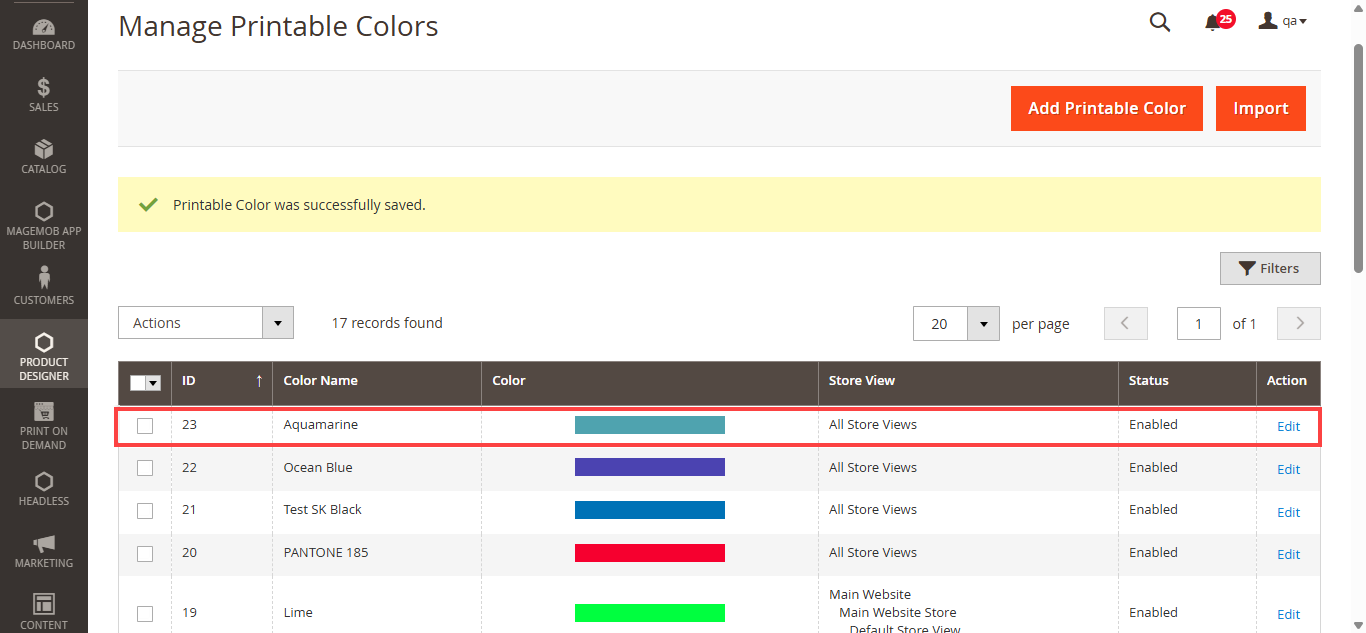Select the Aquamarine row checkbox

pyautogui.click(x=145, y=426)
